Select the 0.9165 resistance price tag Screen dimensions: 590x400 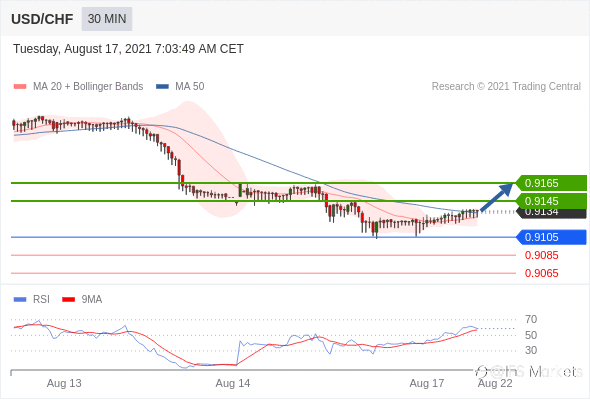point(551,183)
